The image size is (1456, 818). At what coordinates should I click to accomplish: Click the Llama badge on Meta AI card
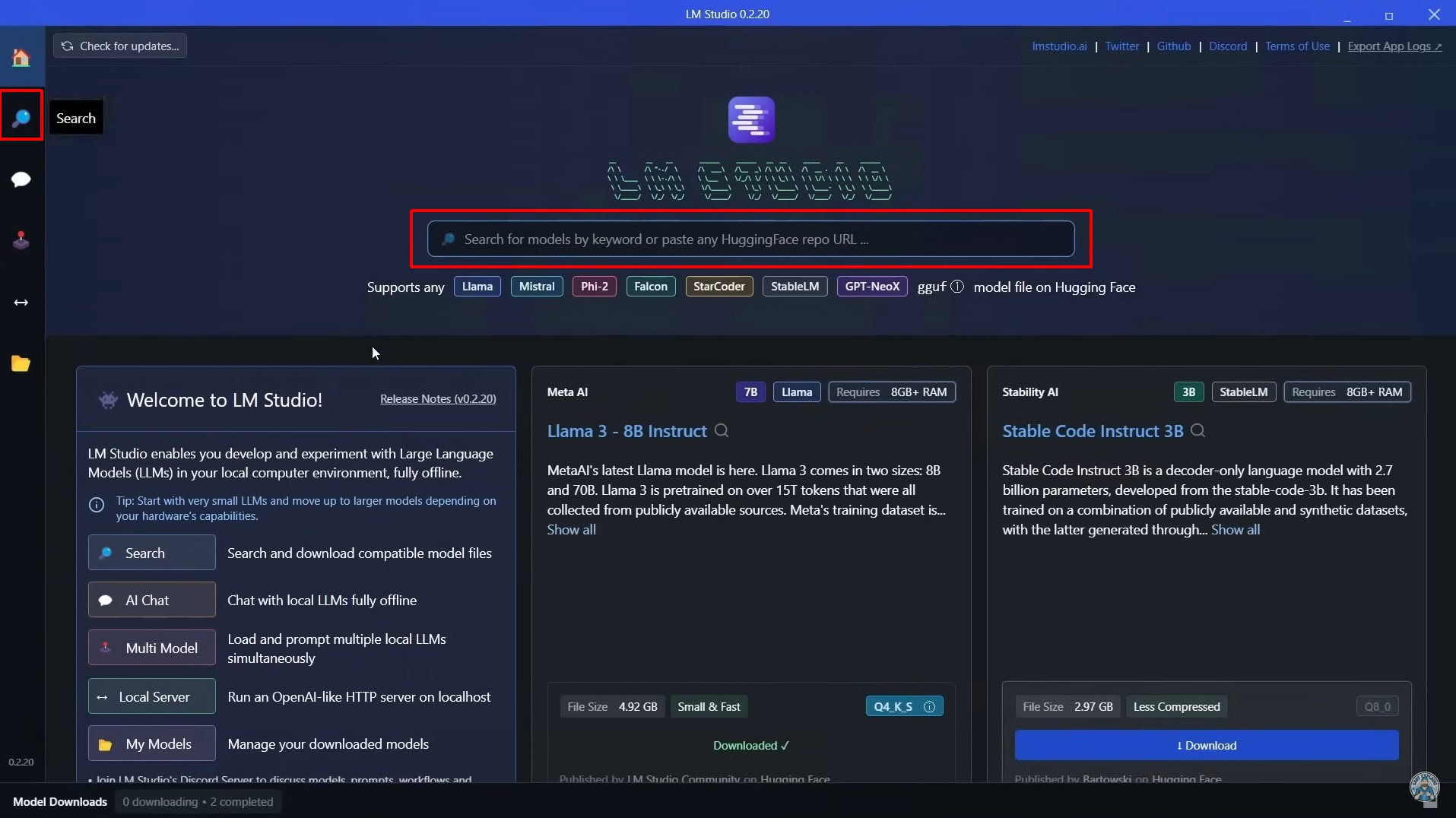[x=797, y=392]
